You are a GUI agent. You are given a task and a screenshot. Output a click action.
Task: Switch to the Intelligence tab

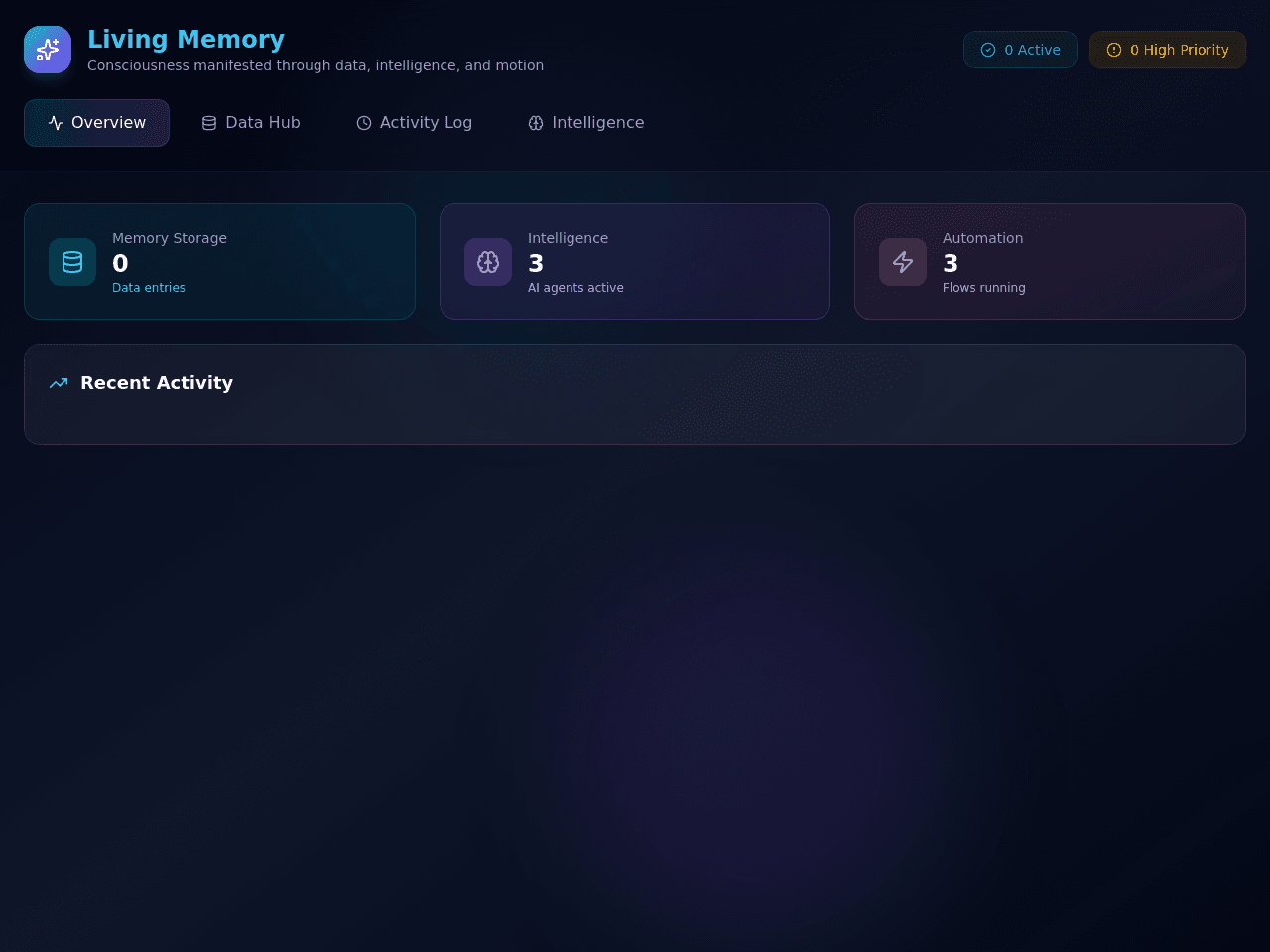586,123
